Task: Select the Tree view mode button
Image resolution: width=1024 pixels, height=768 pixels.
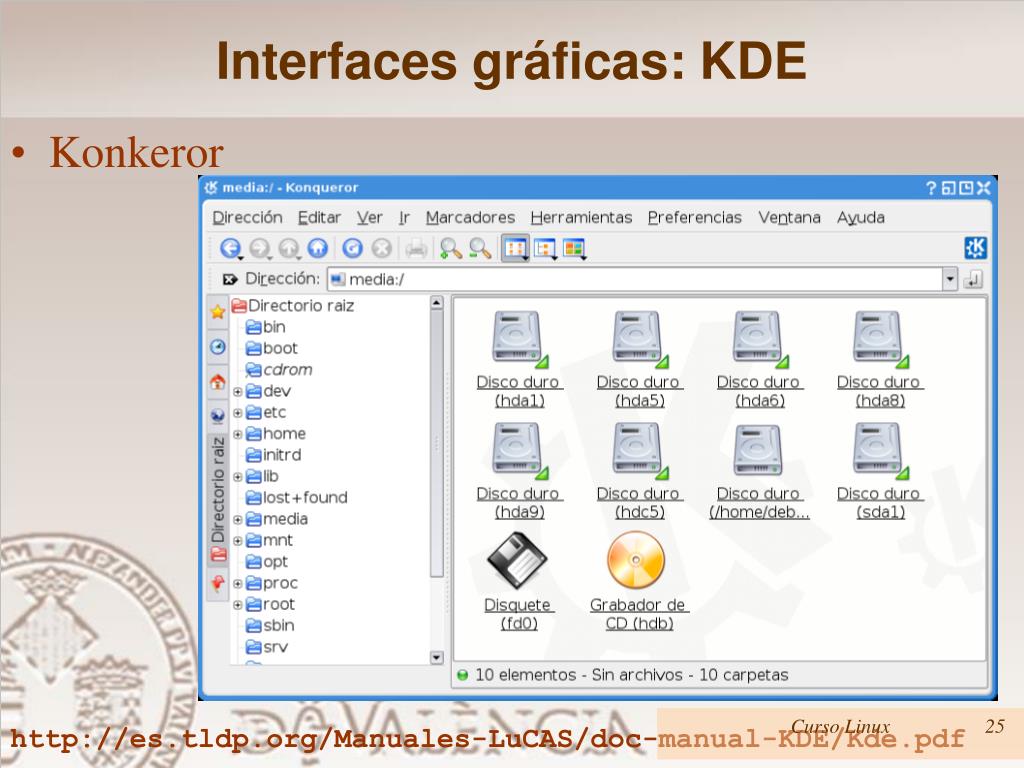Action: [545, 248]
